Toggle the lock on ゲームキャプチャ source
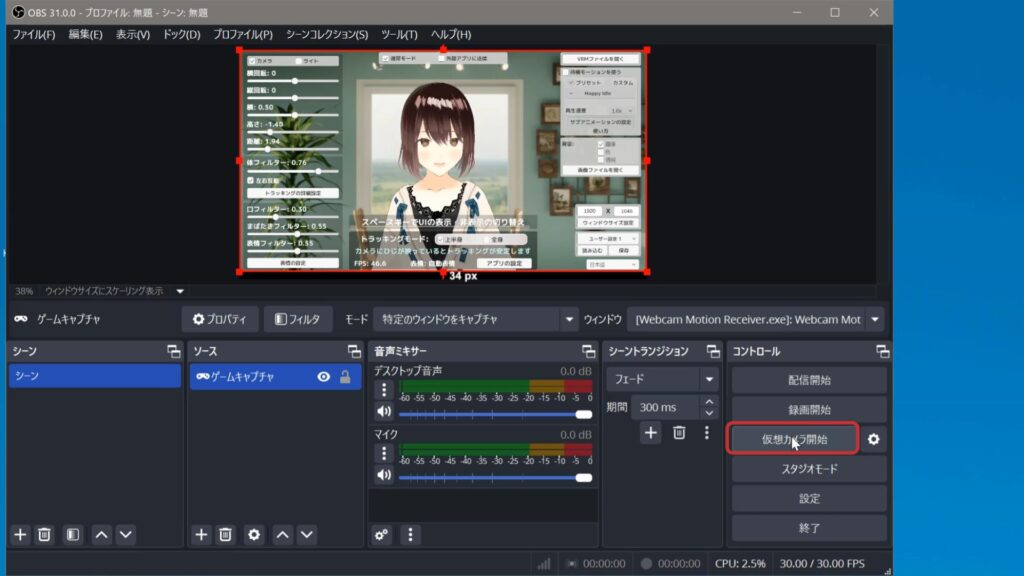Image resolution: width=1024 pixels, height=576 pixels. (345, 377)
